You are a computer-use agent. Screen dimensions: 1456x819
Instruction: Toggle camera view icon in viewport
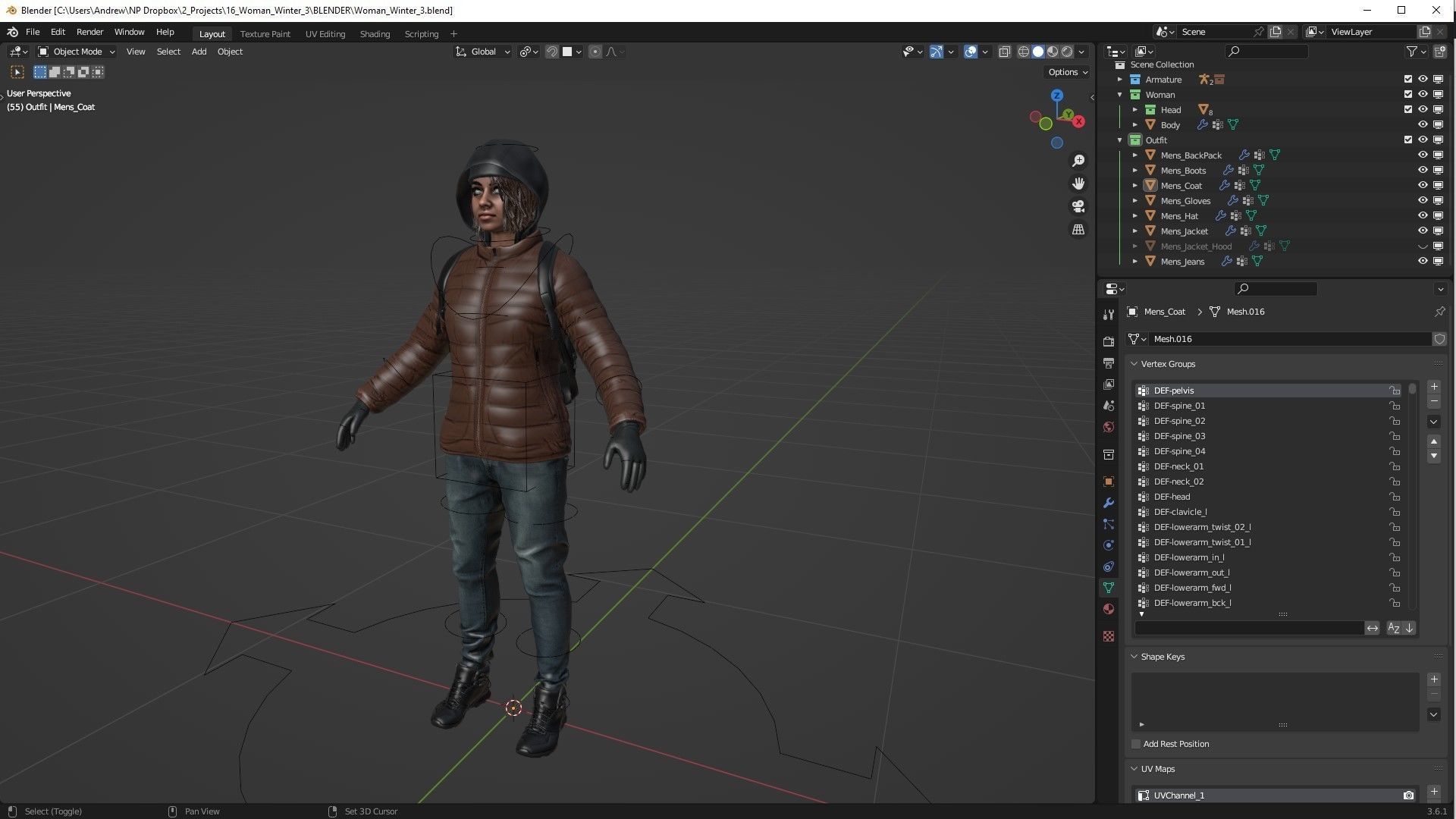pos(1078,206)
